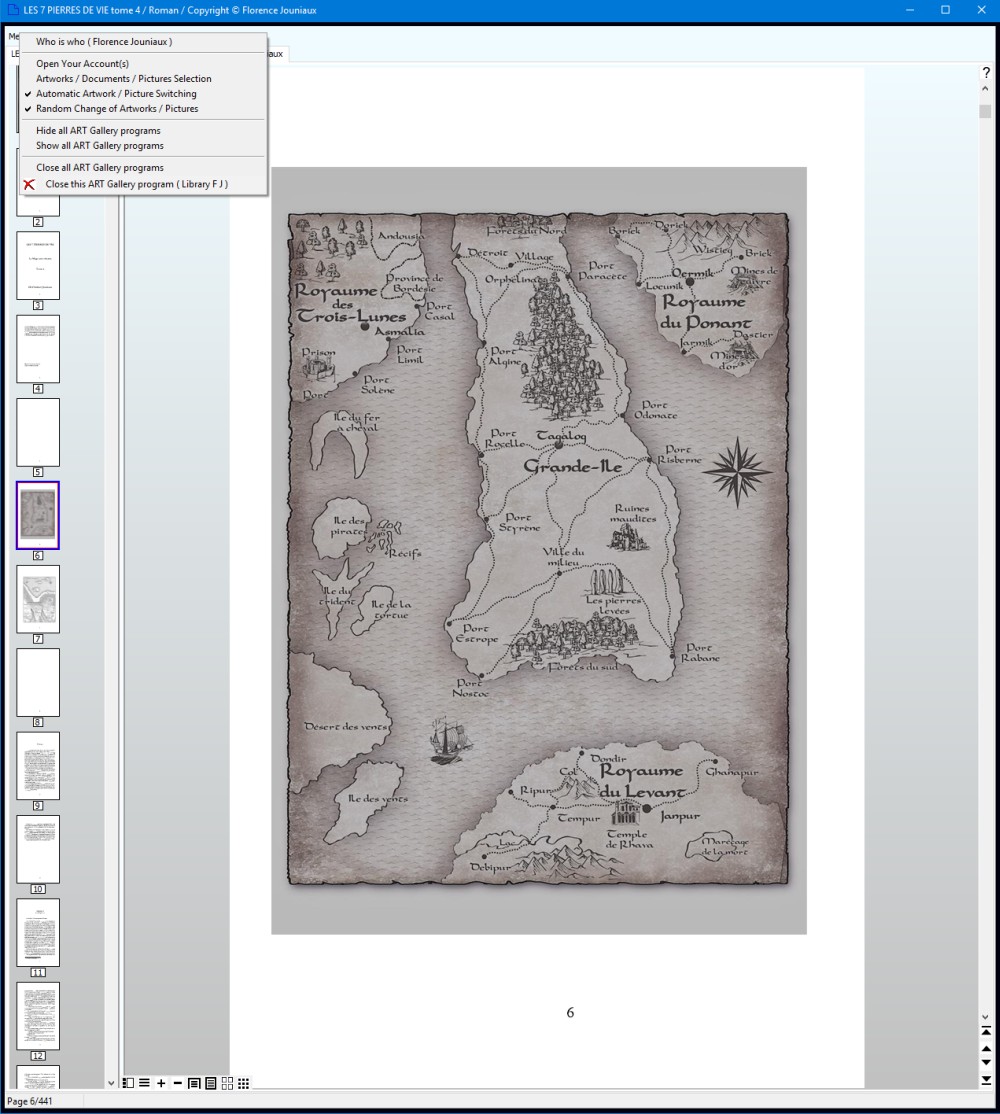1000x1114 pixels.
Task: Click the 'Page 6/441' status bar text
Action: 30,1101
